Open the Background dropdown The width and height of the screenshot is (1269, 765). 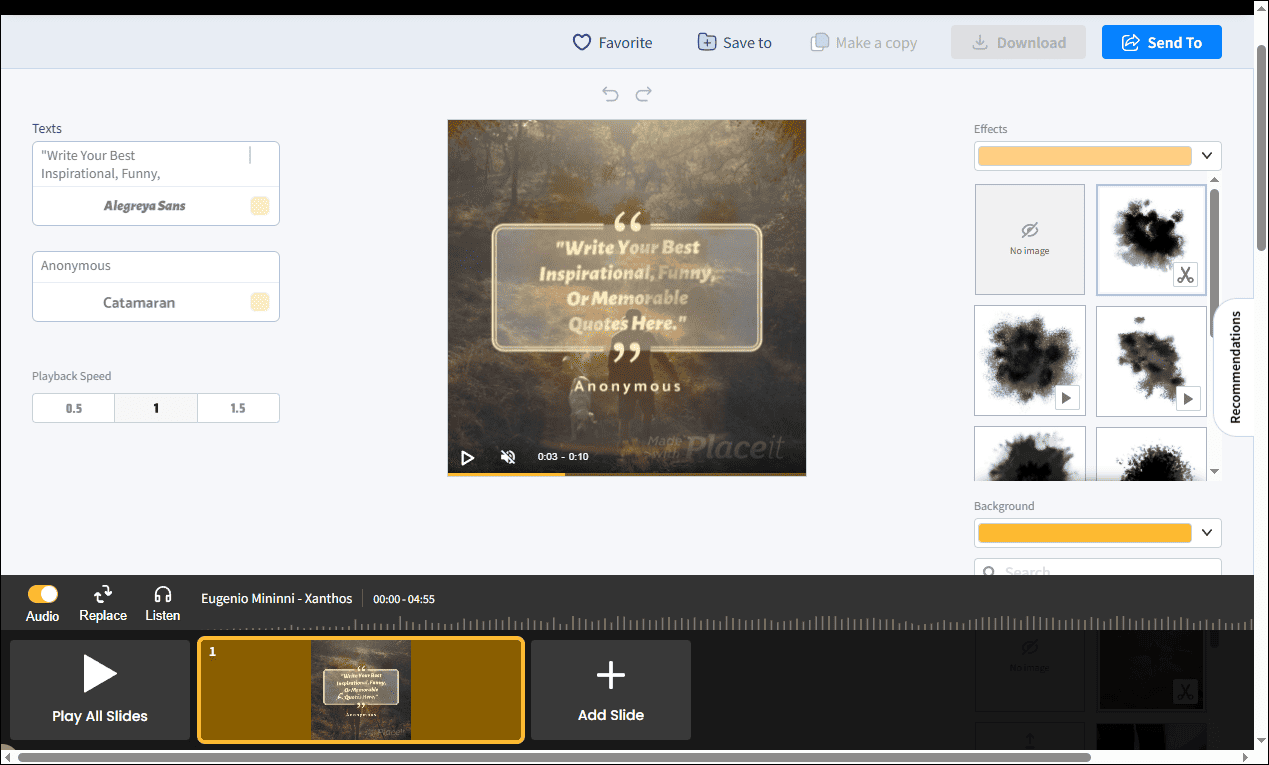[x=1207, y=532]
